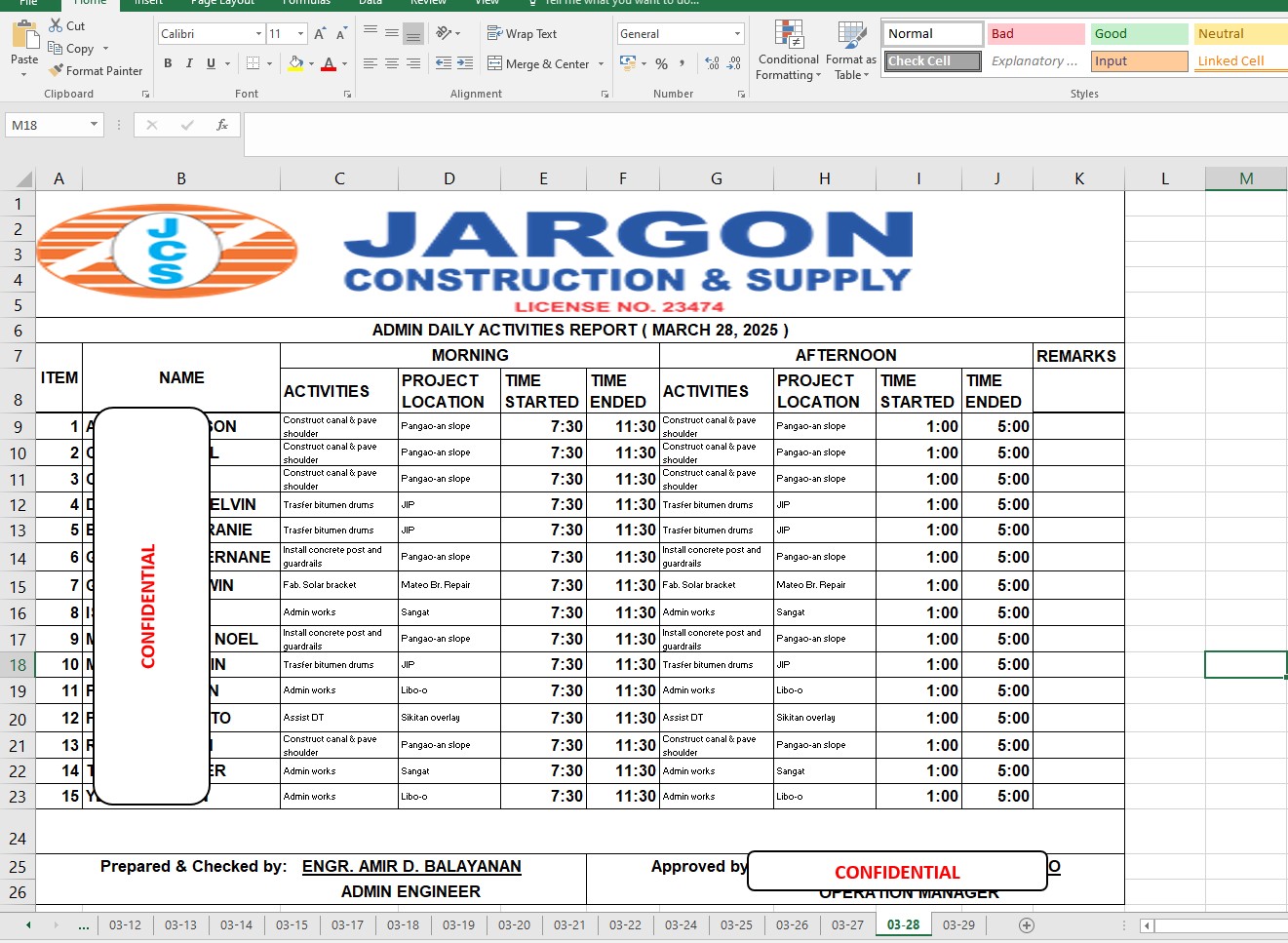Open the underline style dropdown arrow
Viewport: 1288px width, 943px height.
click(227, 63)
